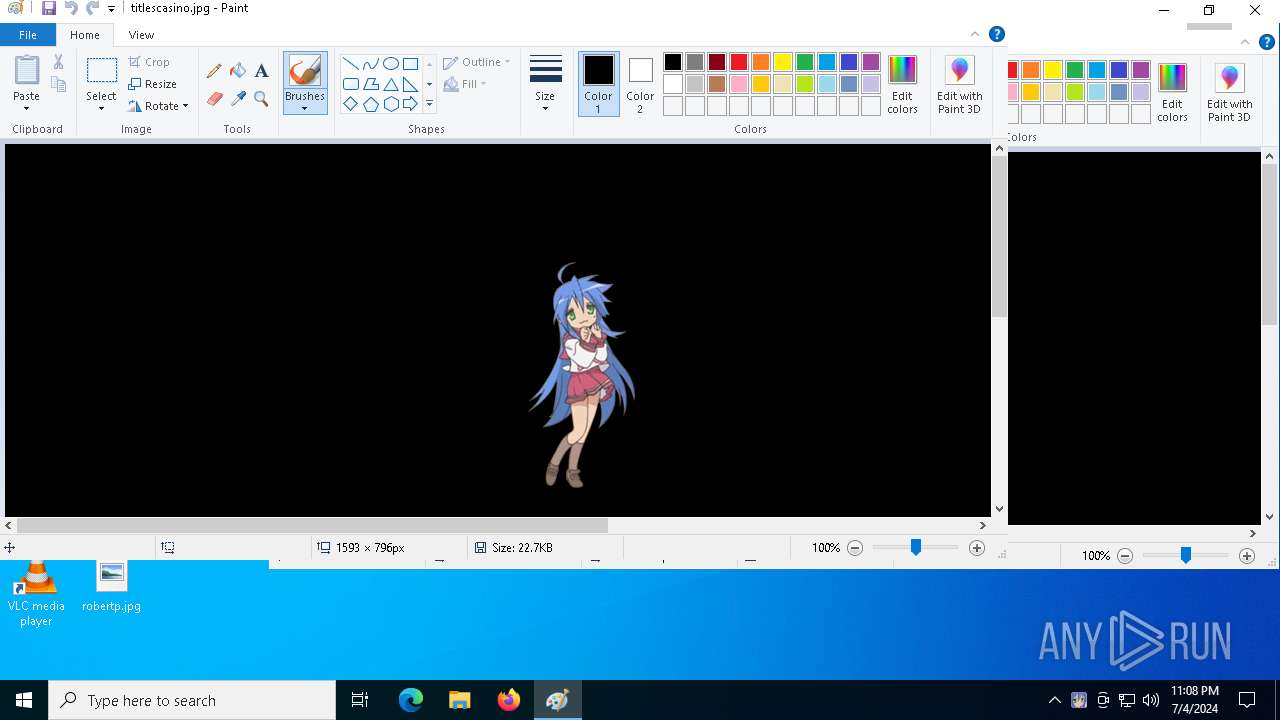Select the Magnifier tool

click(x=261, y=99)
